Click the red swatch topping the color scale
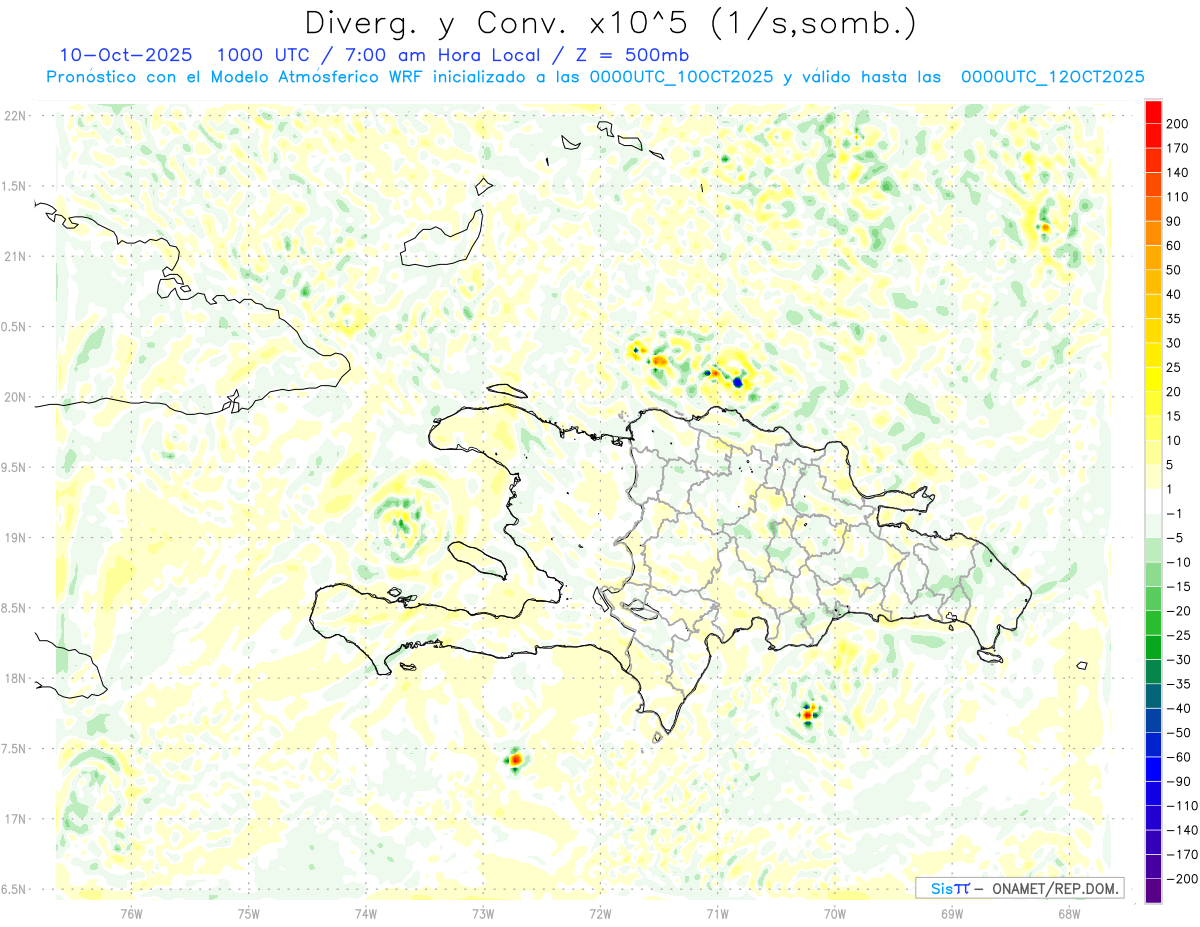This screenshot has height=927, width=1200. pyautogui.click(x=1154, y=113)
